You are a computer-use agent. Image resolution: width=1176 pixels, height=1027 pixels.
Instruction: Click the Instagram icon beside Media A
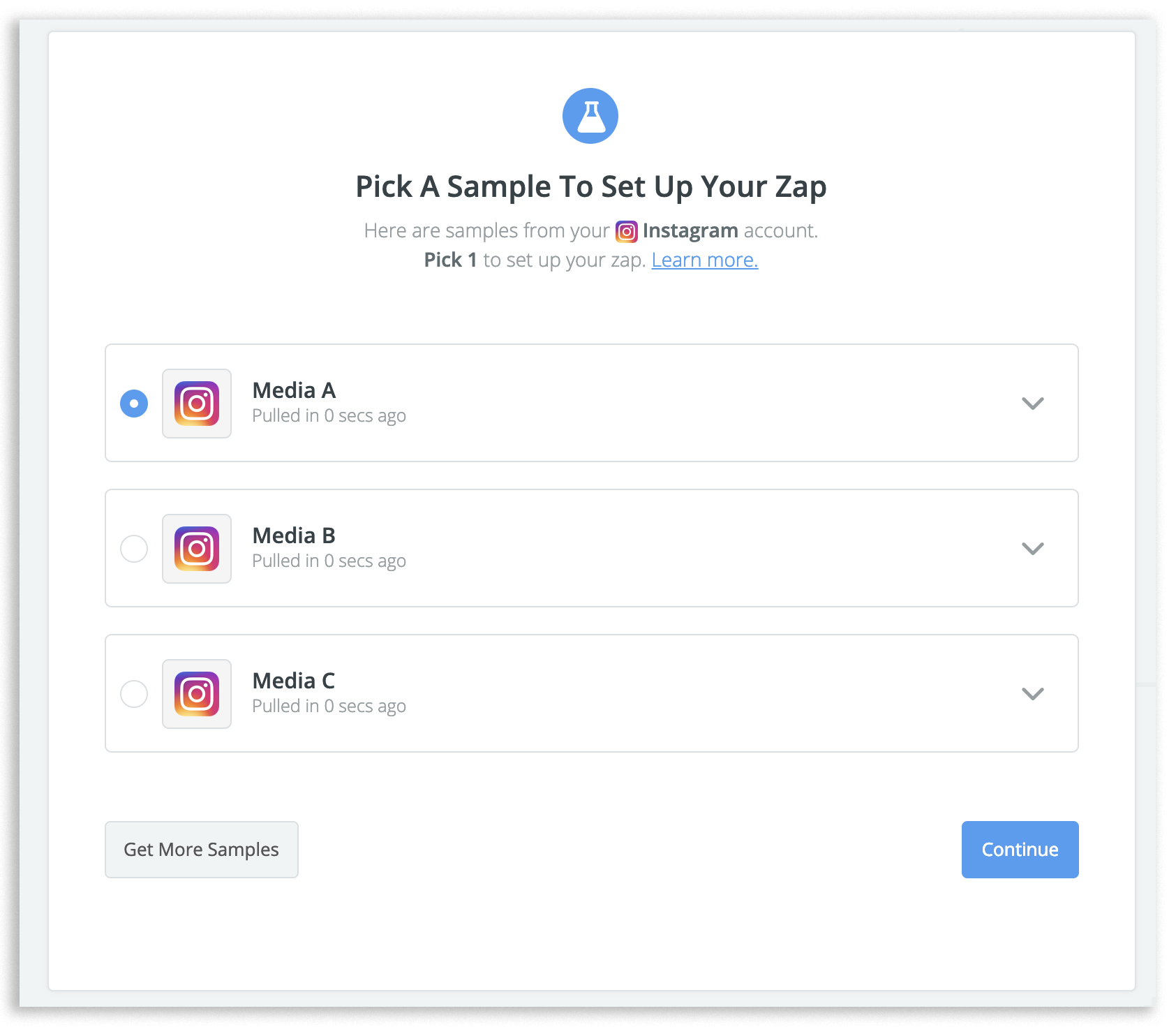click(x=197, y=404)
